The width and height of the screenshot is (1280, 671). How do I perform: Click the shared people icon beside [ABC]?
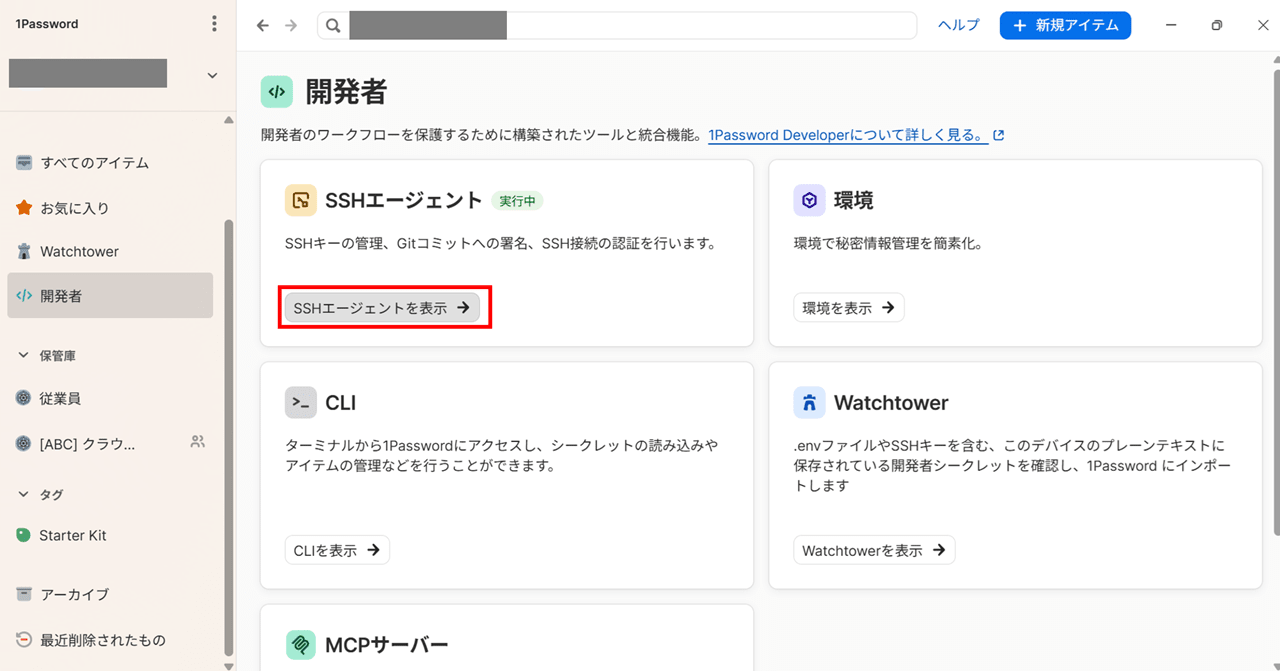(x=197, y=442)
